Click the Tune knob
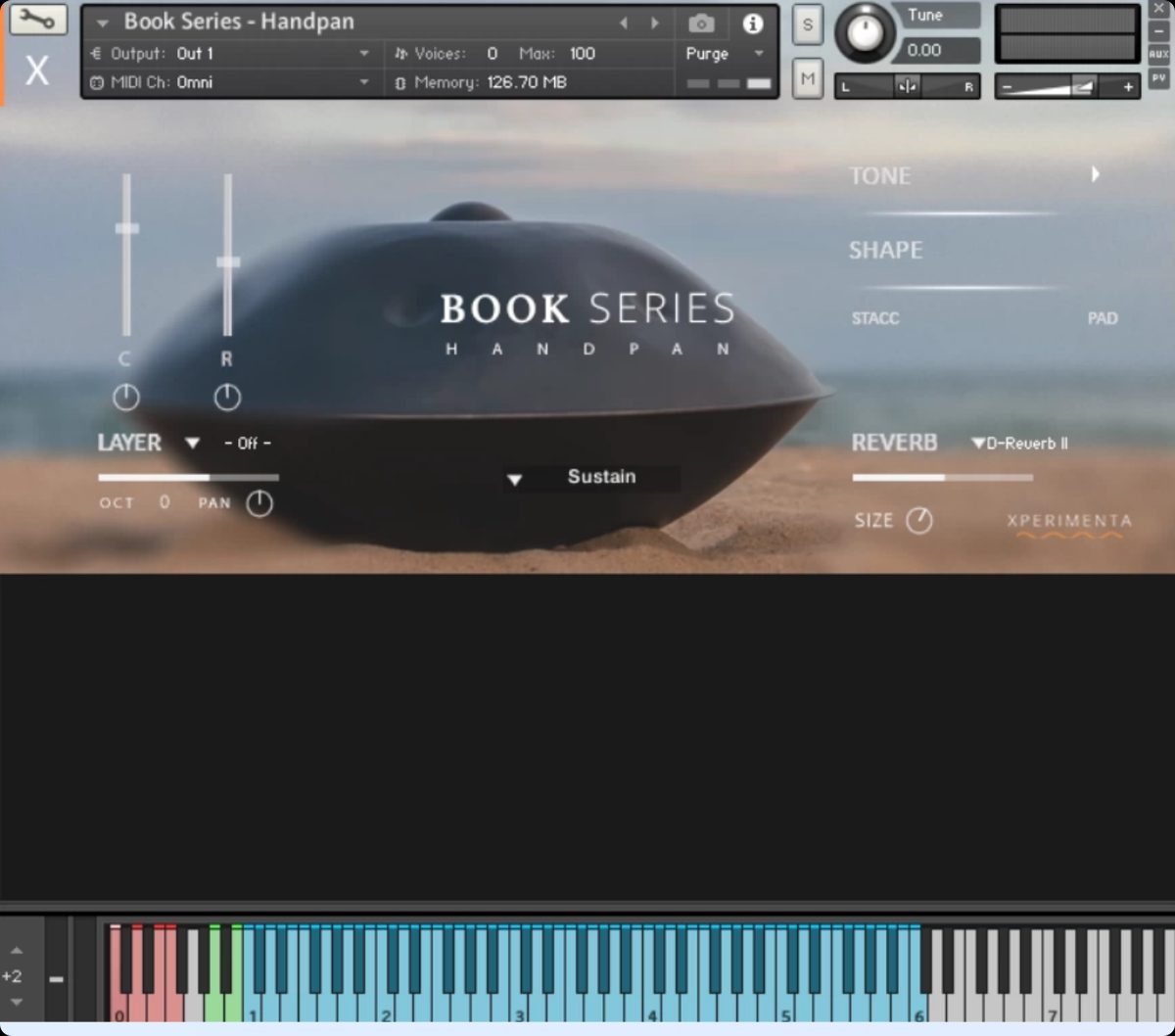This screenshot has width=1175, height=1036. coord(863,32)
